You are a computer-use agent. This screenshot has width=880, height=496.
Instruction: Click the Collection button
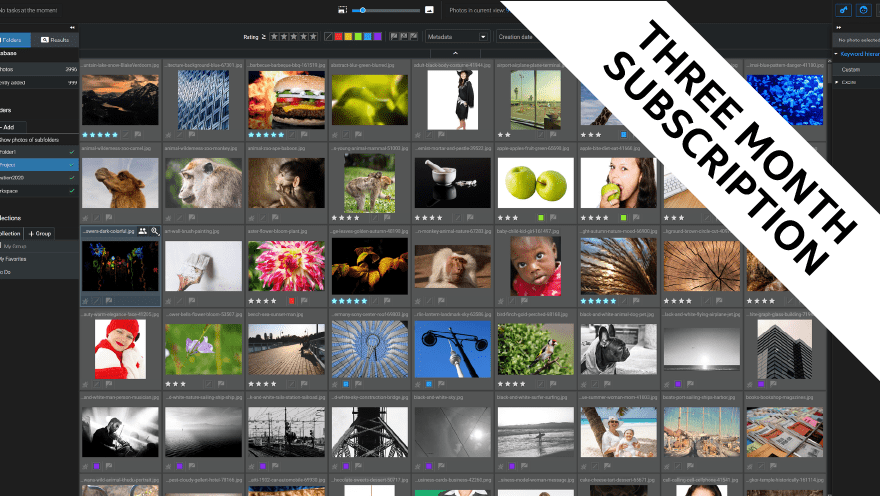pyautogui.click(x=11, y=233)
